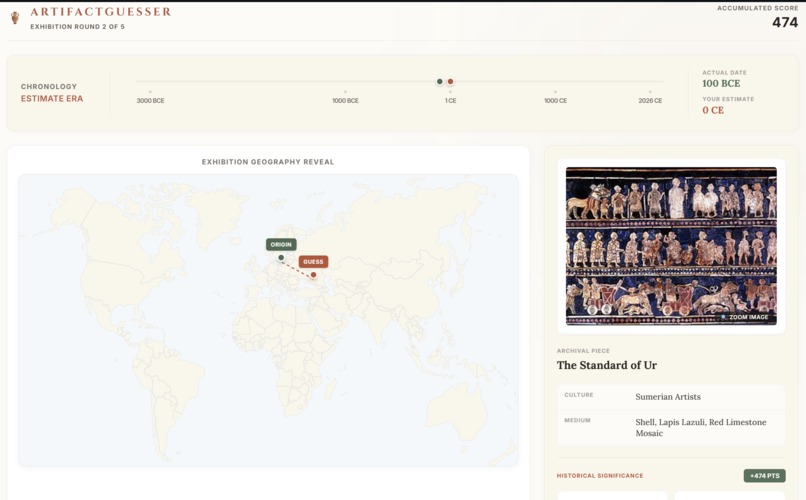Click the red Guess marker label on map
The image size is (806, 500).
313,262
